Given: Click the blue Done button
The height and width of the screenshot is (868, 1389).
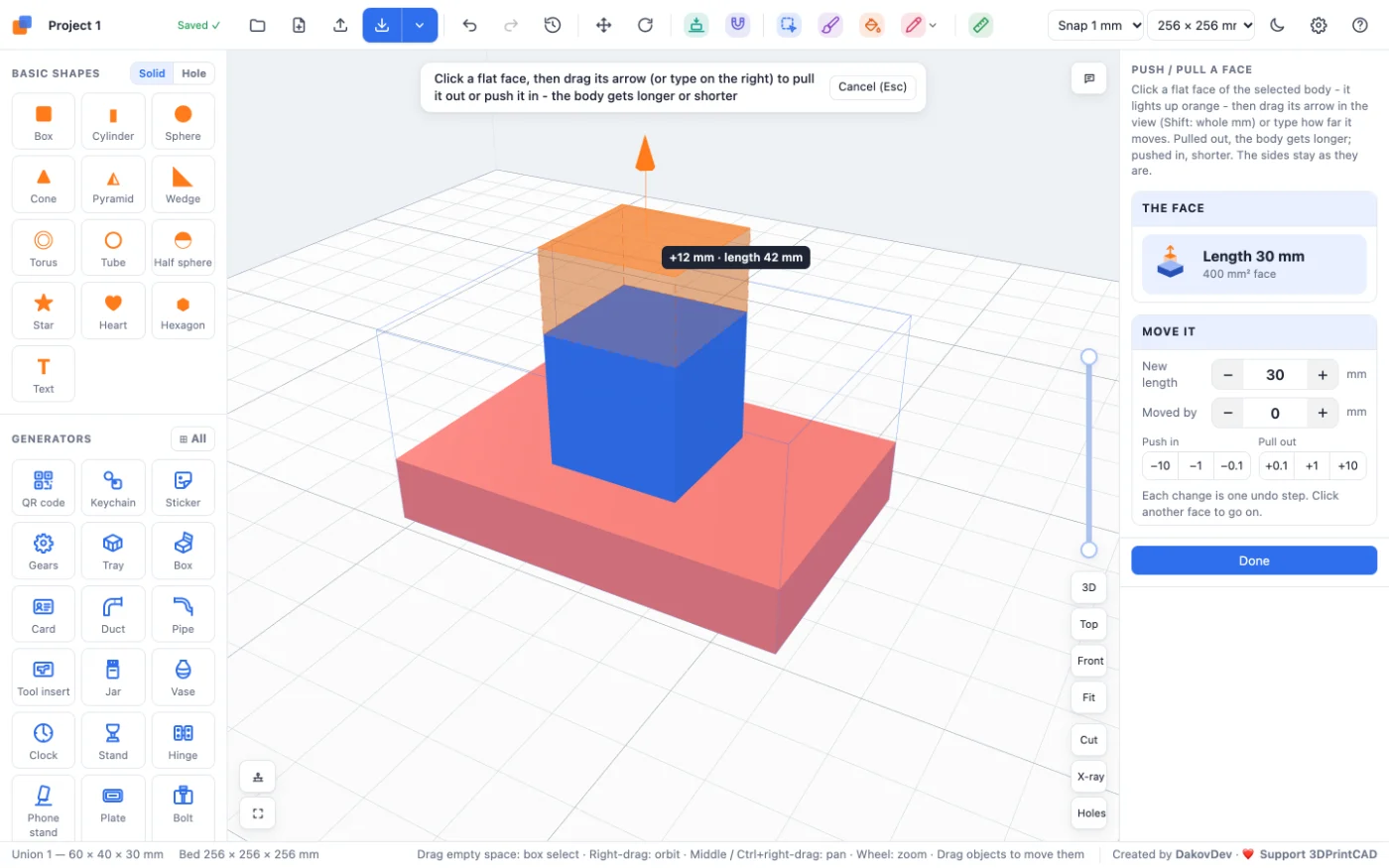Looking at the screenshot, I should 1254,560.
